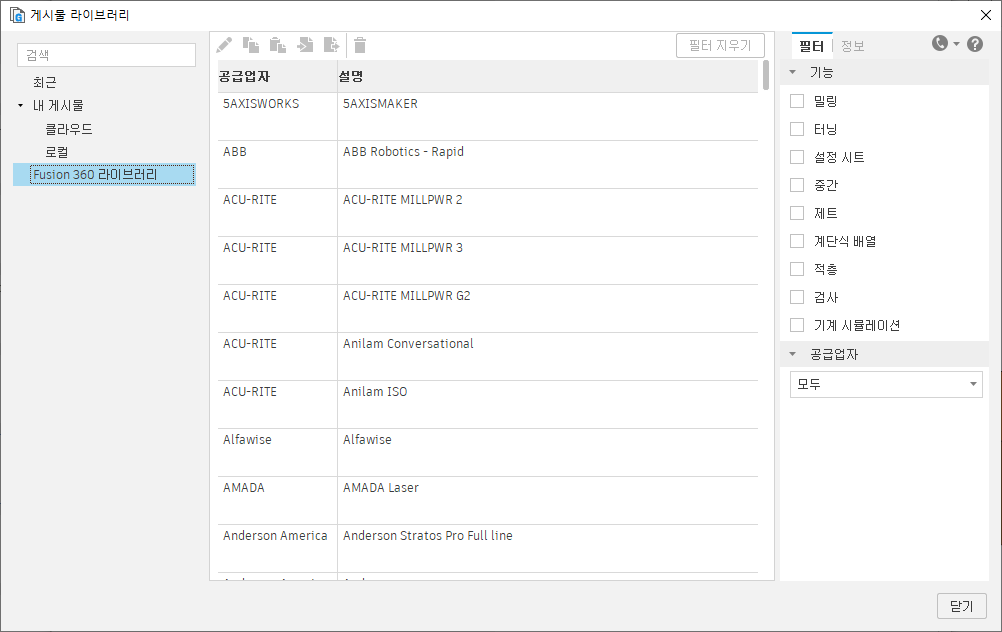Select the Alfawise description cell

pyautogui.click(x=548, y=452)
